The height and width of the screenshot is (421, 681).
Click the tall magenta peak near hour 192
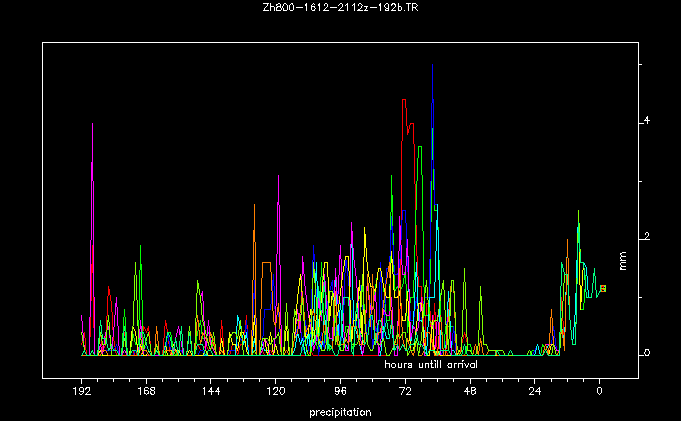pyautogui.click(x=92, y=124)
